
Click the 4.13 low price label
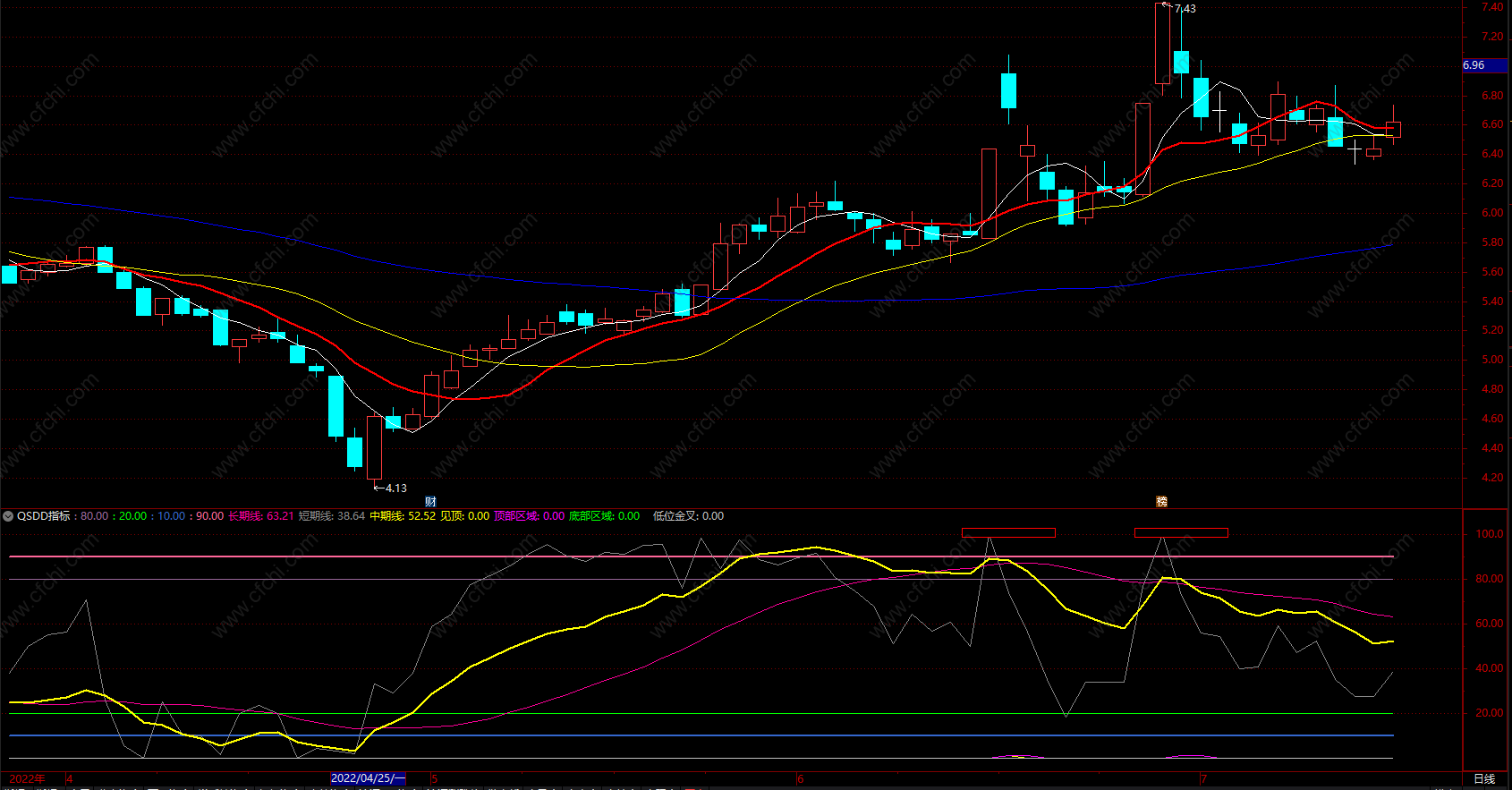395,488
